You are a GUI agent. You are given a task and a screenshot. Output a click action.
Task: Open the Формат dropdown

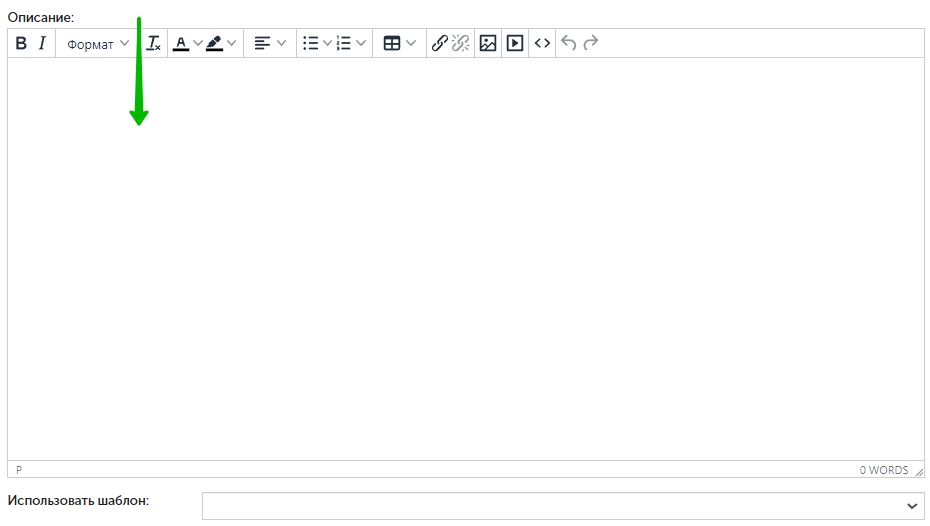97,43
